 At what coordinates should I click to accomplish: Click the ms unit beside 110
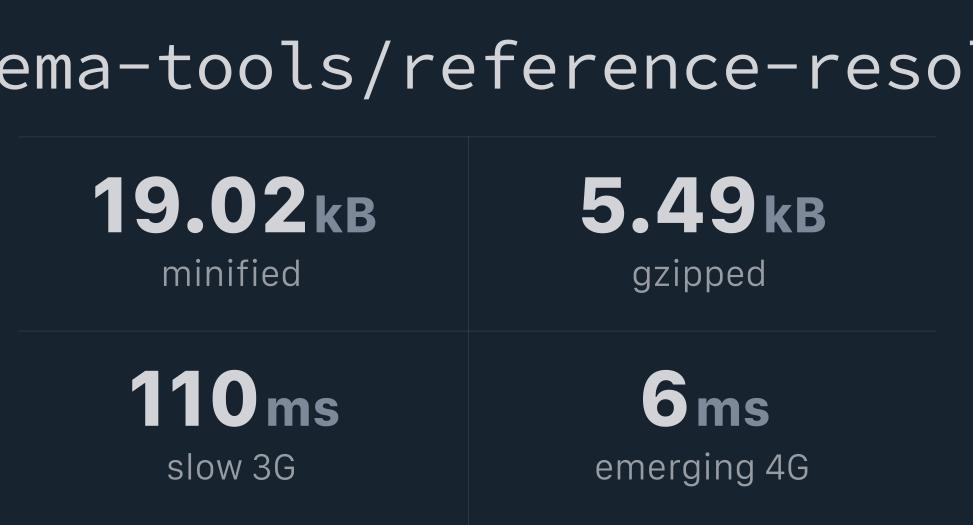coord(302,408)
